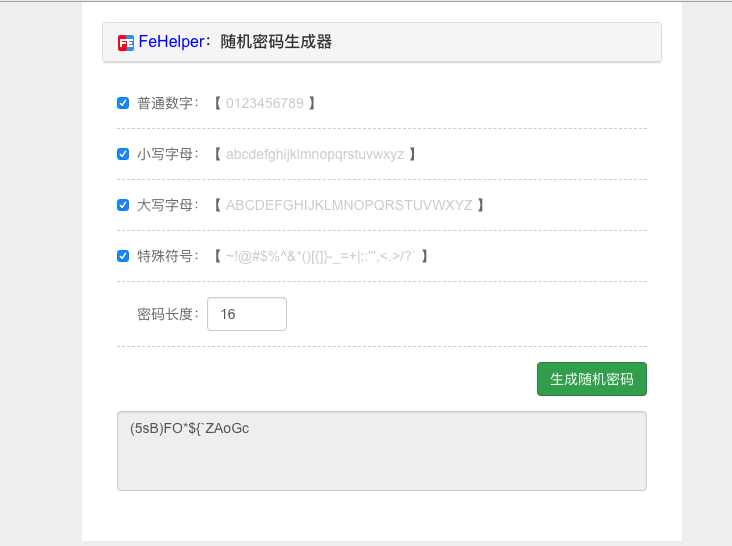Click the 随机密码生成器 title text
The height and width of the screenshot is (546, 732).
pyautogui.click(x=276, y=42)
